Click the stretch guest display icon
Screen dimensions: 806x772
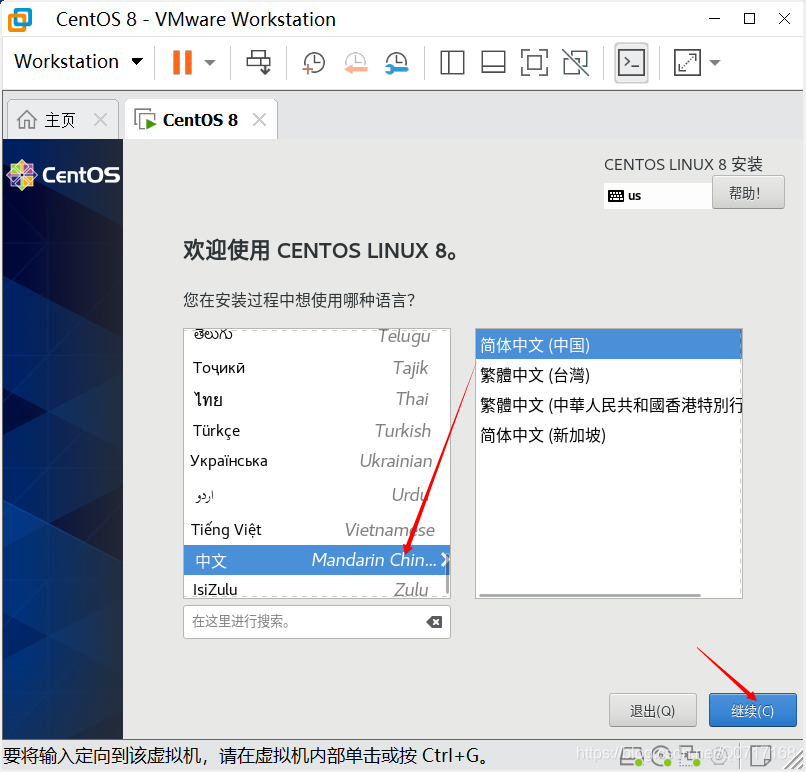point(687,63)
